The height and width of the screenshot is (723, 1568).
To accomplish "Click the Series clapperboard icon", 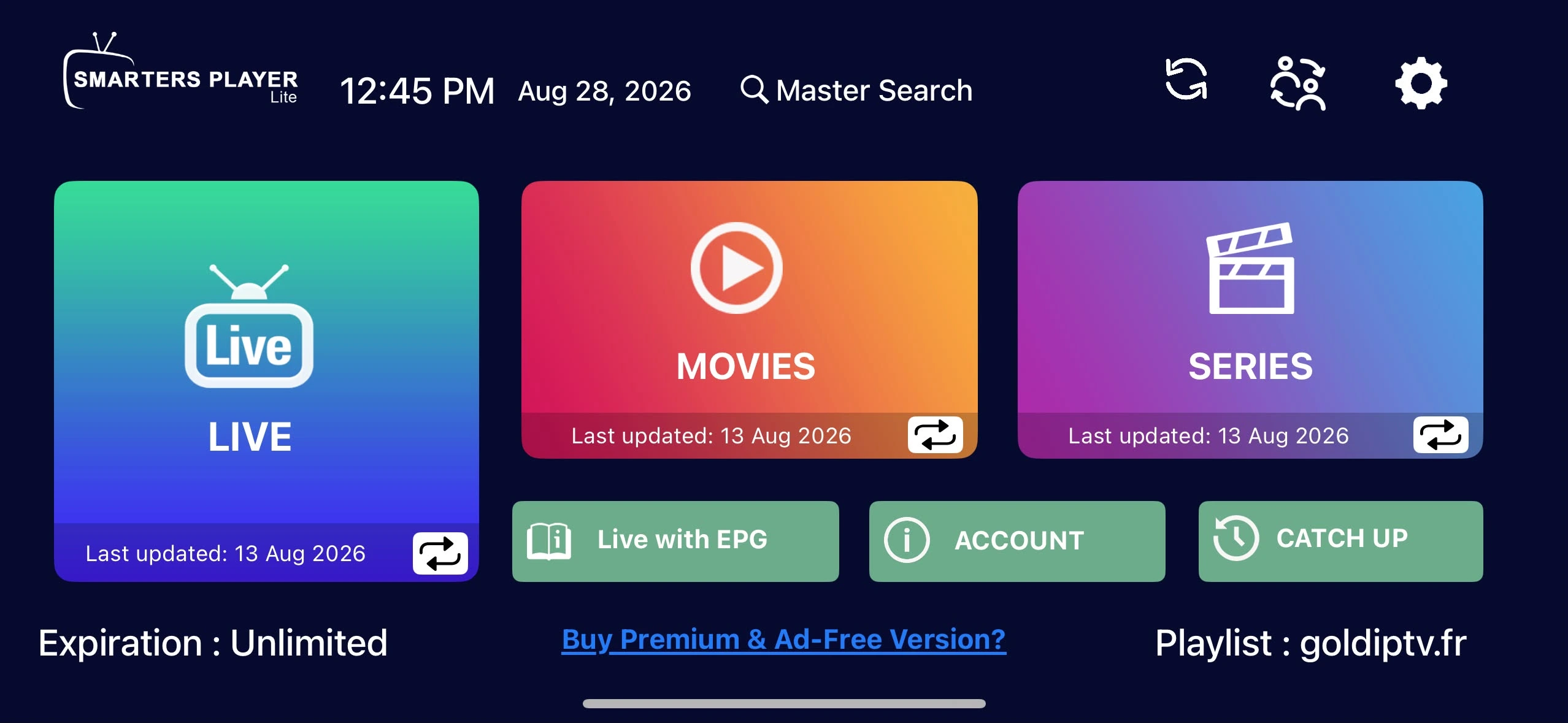I will coord(1250,268).
